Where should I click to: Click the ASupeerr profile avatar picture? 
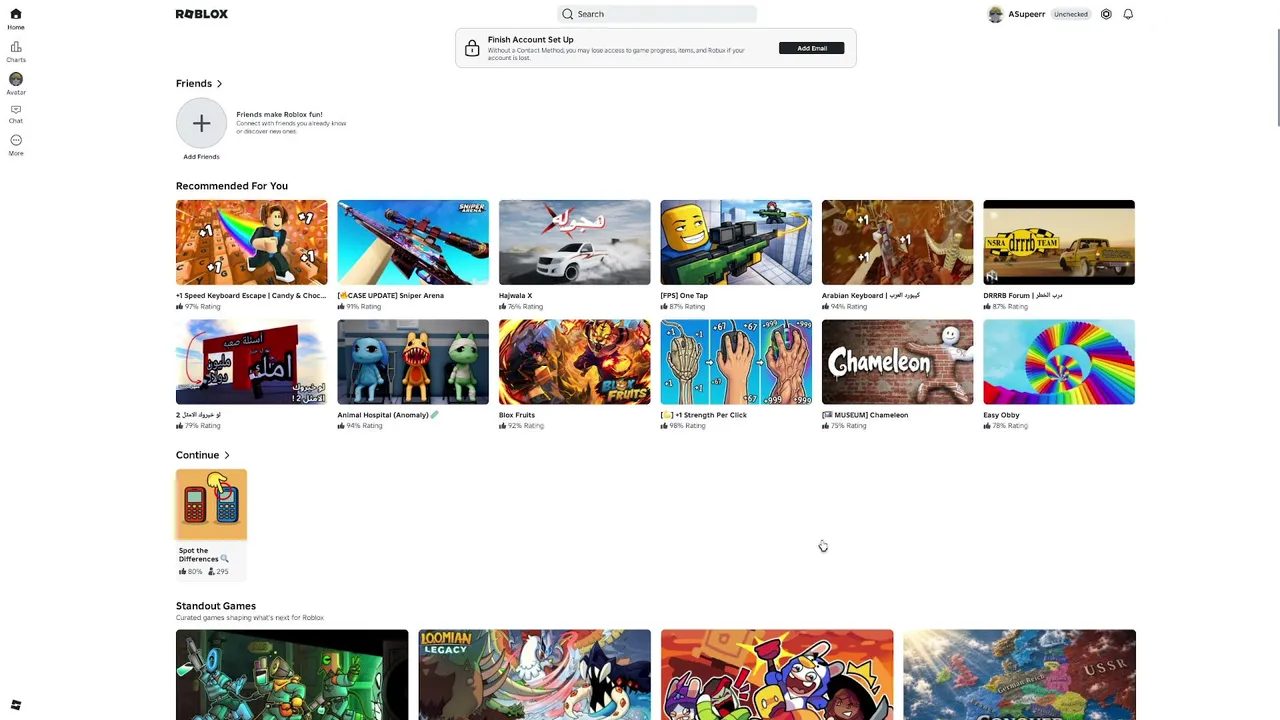click(995, 14)
